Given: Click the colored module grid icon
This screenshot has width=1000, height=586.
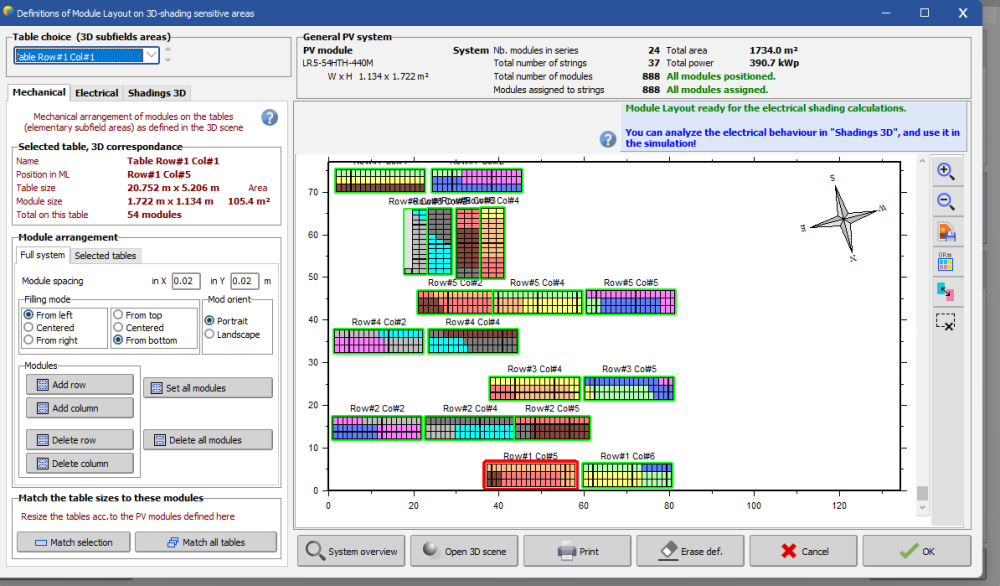Looking at the screenshot, I should [x=945, y=263].
